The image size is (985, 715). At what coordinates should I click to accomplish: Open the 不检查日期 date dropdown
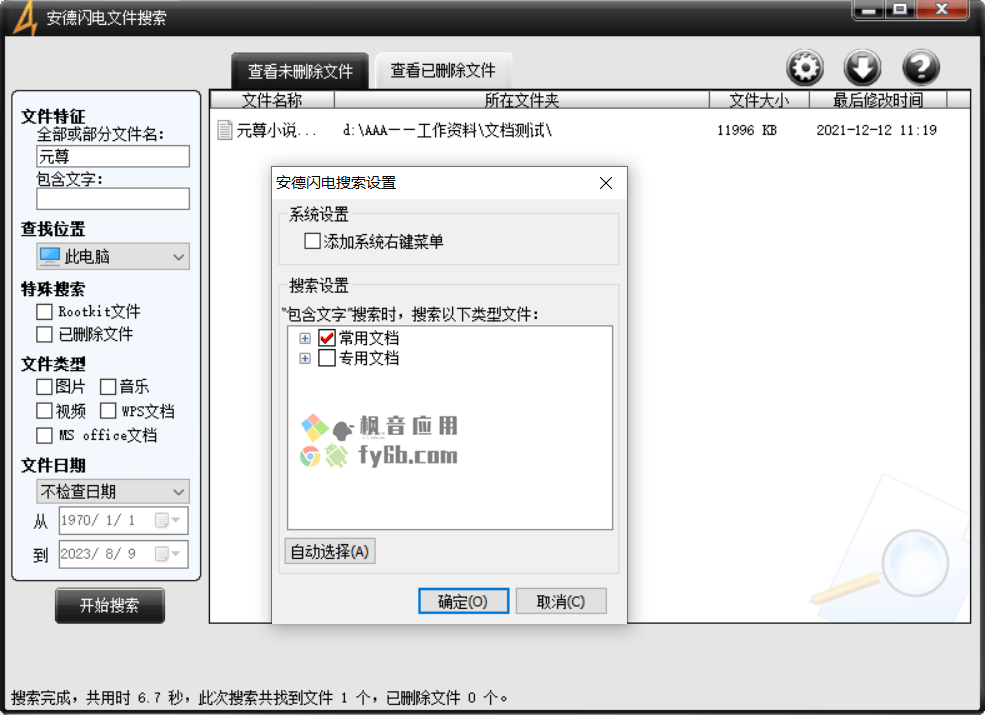tap(113, 491)
